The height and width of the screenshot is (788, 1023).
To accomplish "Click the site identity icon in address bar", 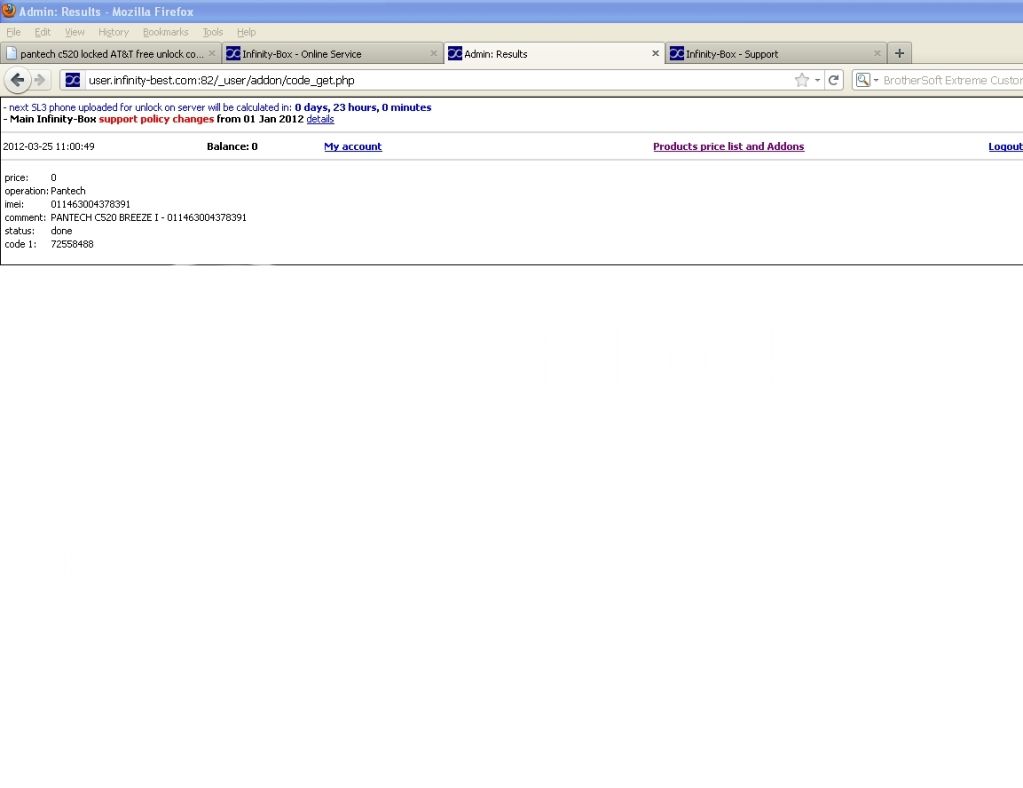I will coord(73,80).
